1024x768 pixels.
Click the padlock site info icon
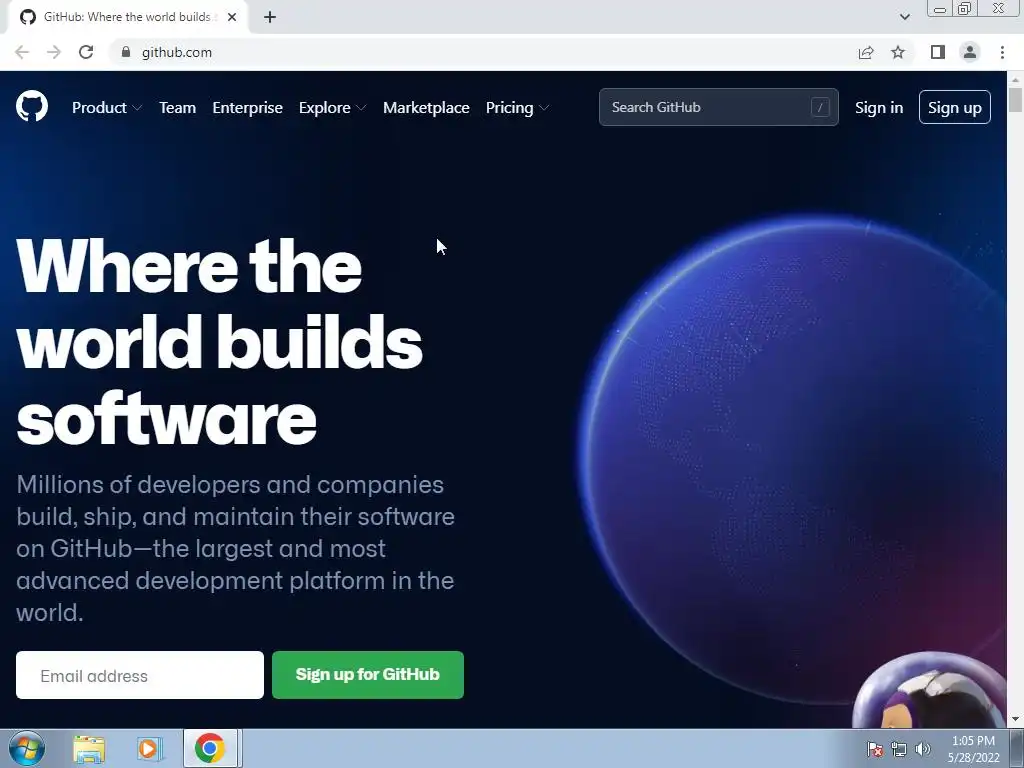pyautogui.click(x=126, y=52)
